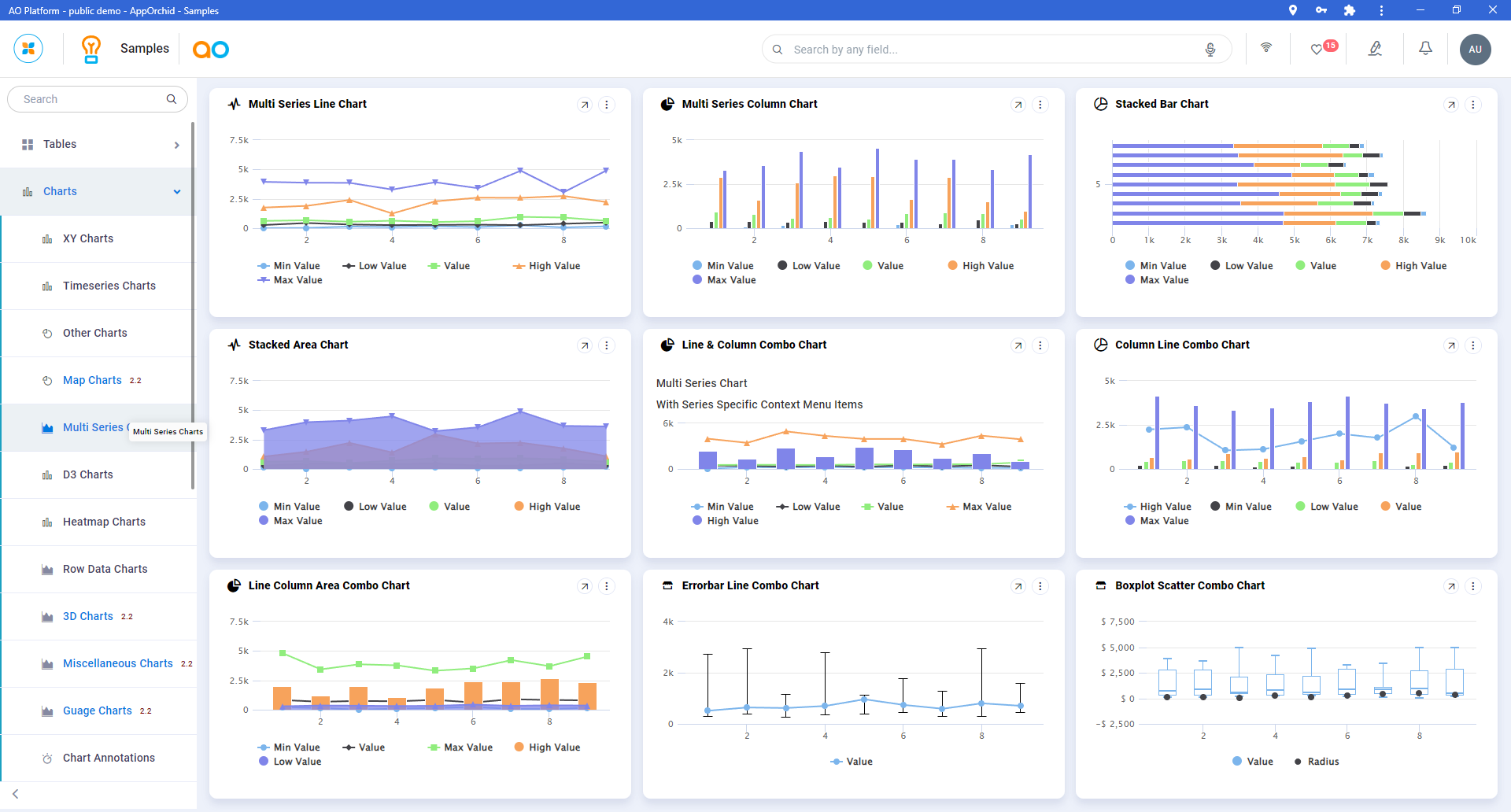This screenshot has width=1511, height=812.
Task: Click the microphone icon in search bar
Action: pos(1210,50)
